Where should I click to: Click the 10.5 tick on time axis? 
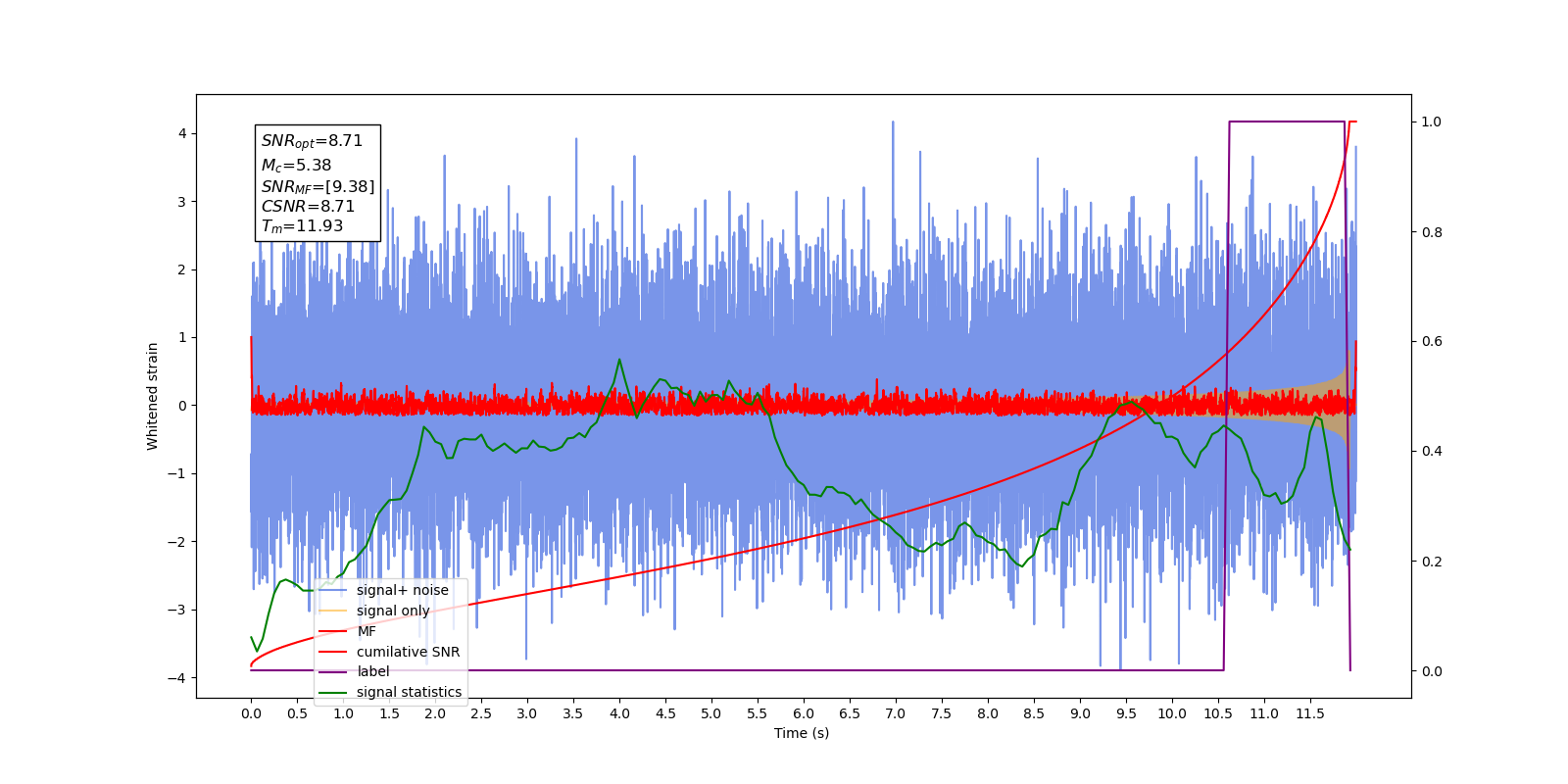click(1218, 713)
